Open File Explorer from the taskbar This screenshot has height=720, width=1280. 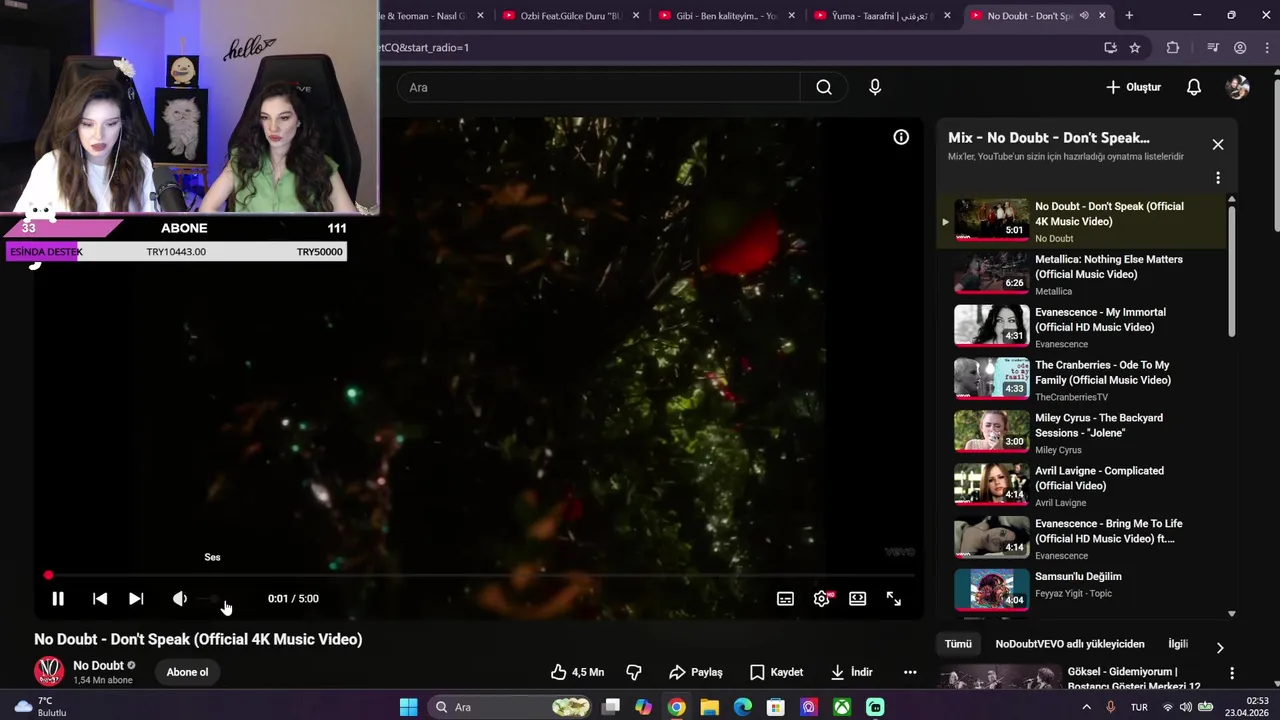tap(709, 707)
